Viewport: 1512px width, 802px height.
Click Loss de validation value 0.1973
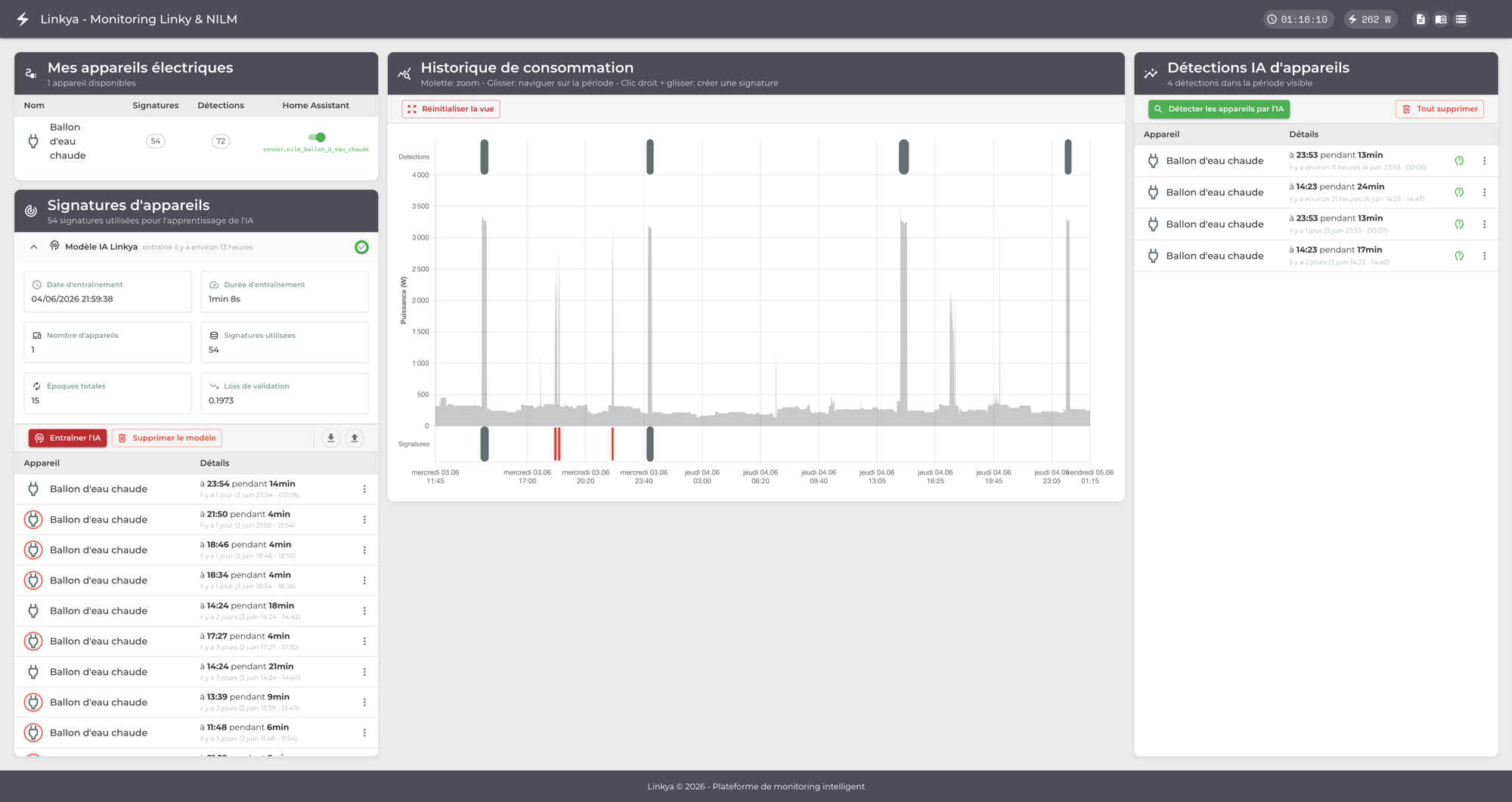click(x=221, y=401)
